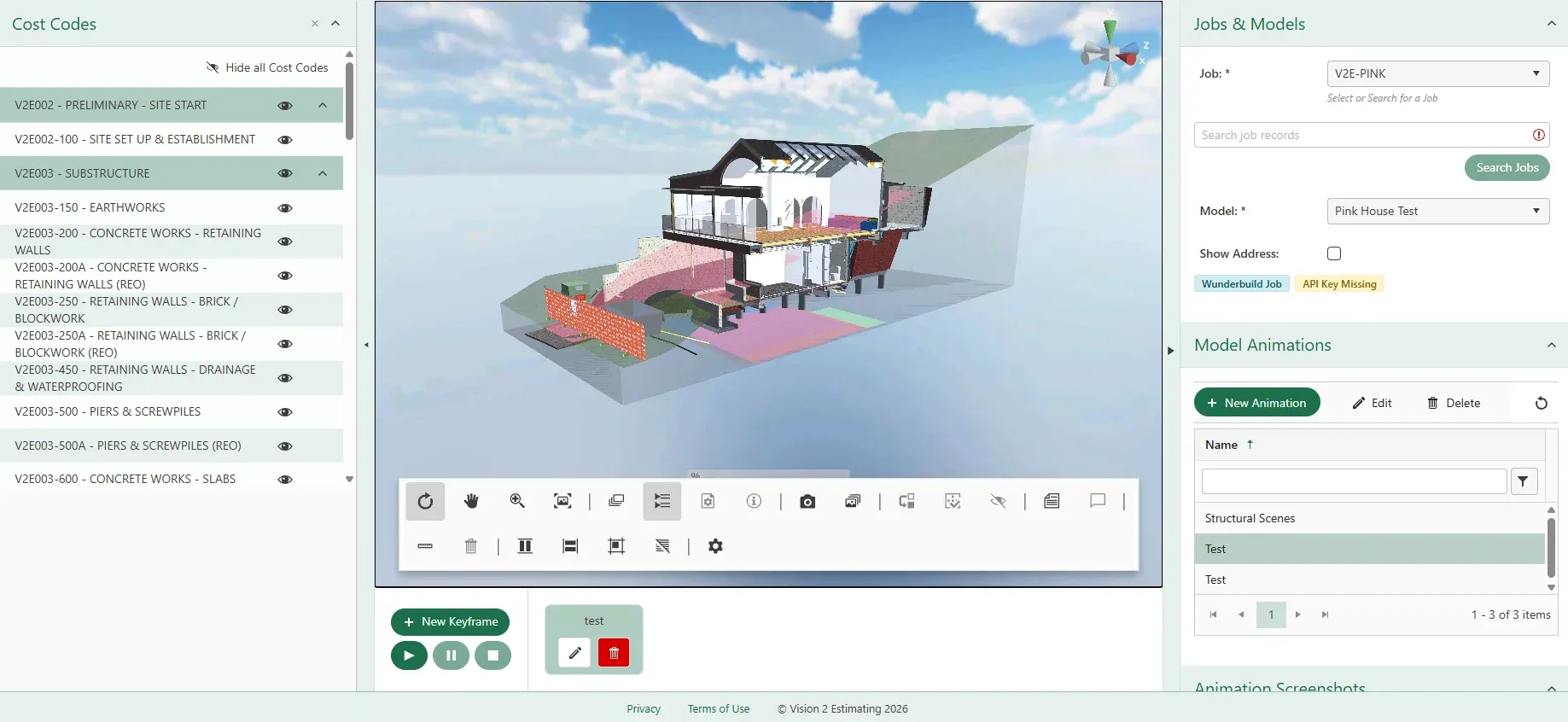Open the information icon in viewer toolbar
The height and width of the screenshot is (722, 1568).
[754, 501]
